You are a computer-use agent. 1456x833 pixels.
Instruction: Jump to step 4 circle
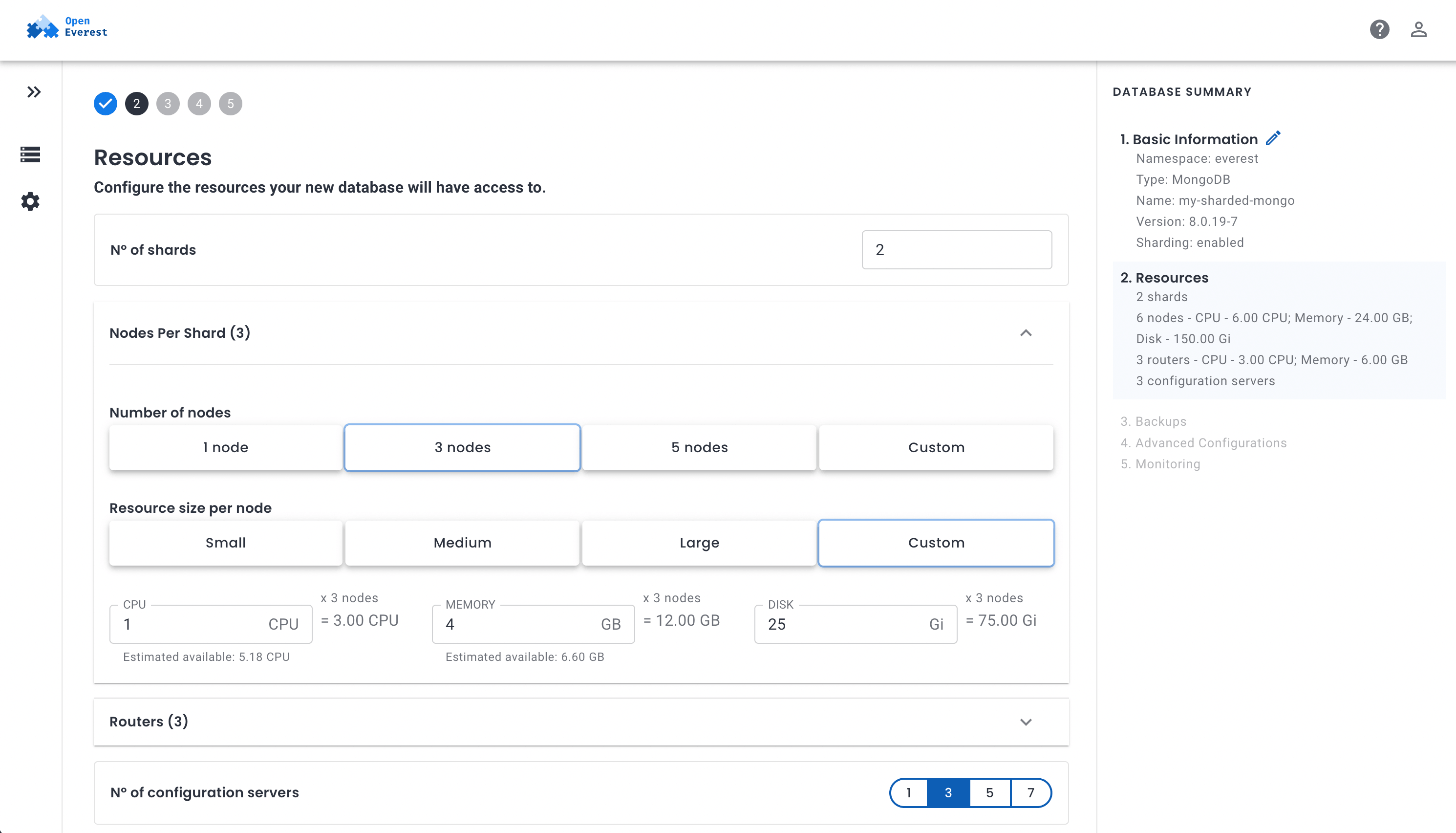199,104
